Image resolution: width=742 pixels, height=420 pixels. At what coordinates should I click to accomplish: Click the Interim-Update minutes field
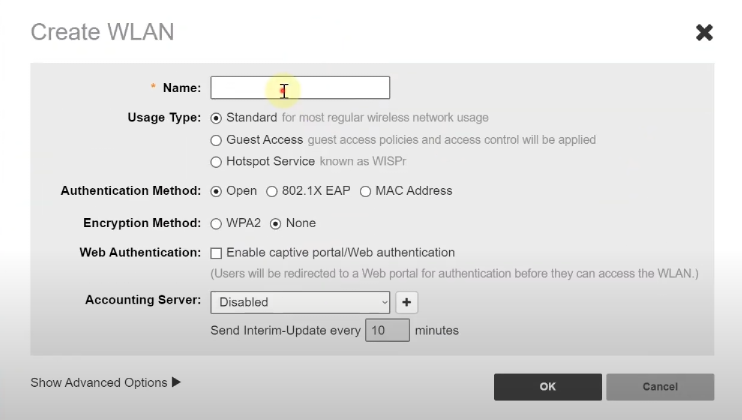pyautogui.click(x=387, y=330)
